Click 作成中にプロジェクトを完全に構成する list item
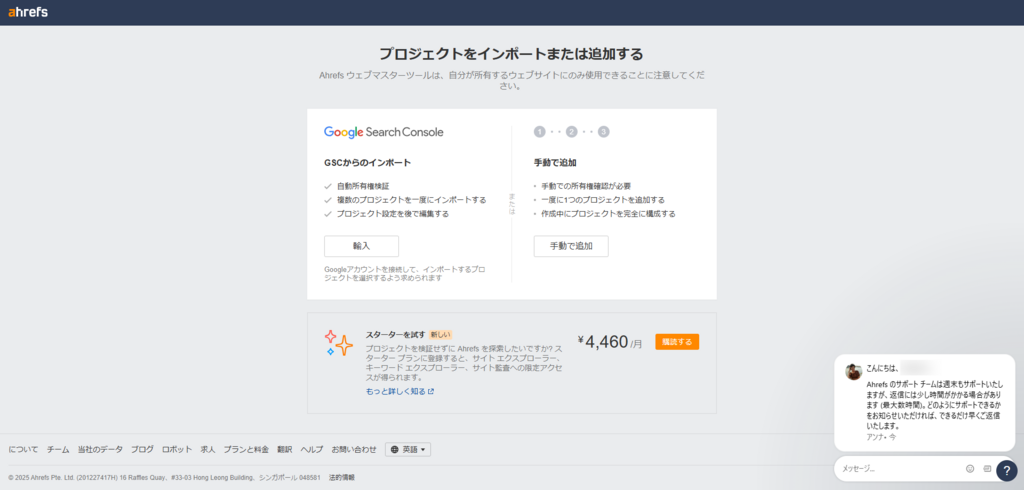1024x490 pixels. click(x=608, y=214)
